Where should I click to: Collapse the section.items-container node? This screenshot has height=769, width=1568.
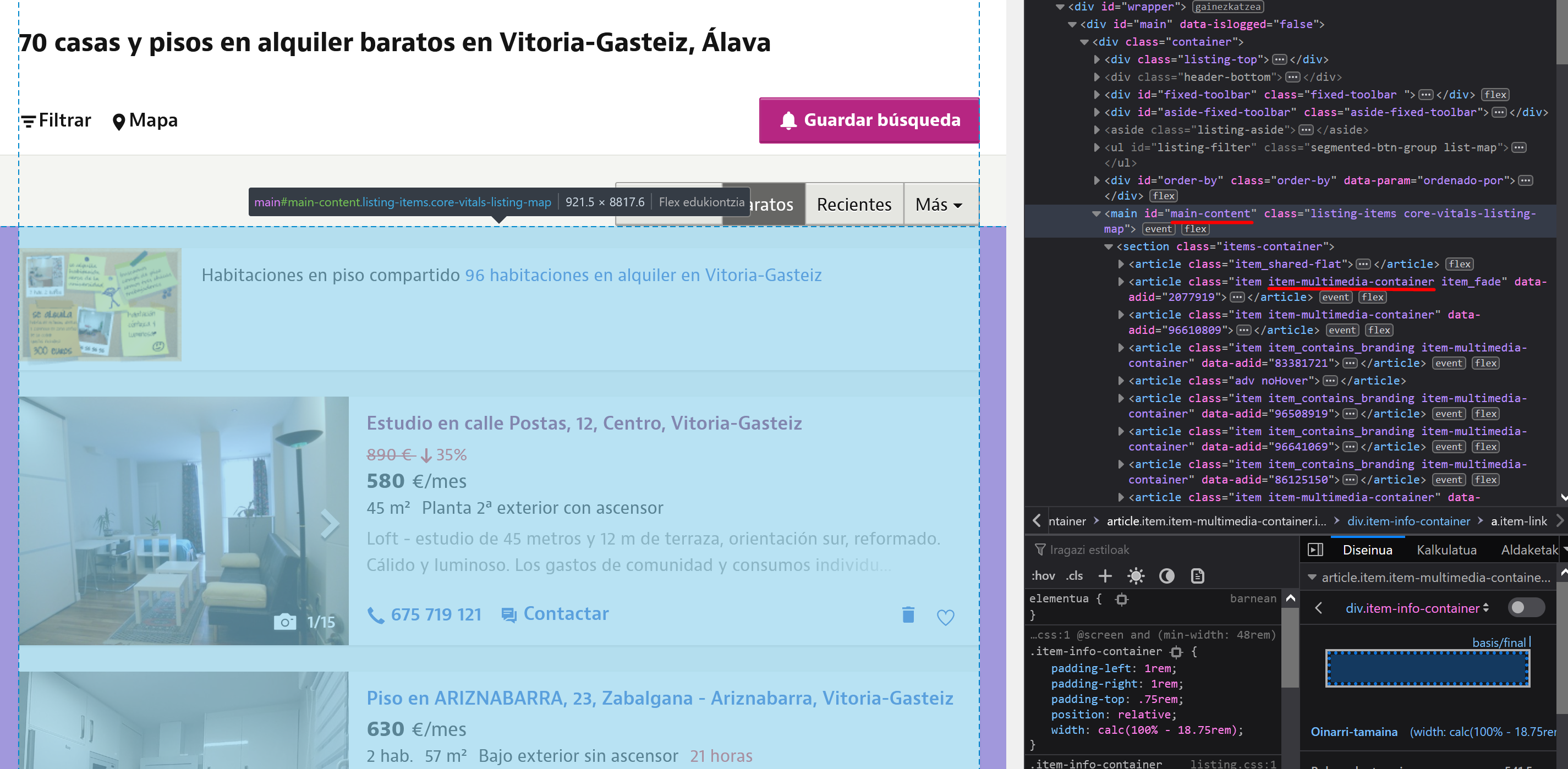tap(1109, 247)
